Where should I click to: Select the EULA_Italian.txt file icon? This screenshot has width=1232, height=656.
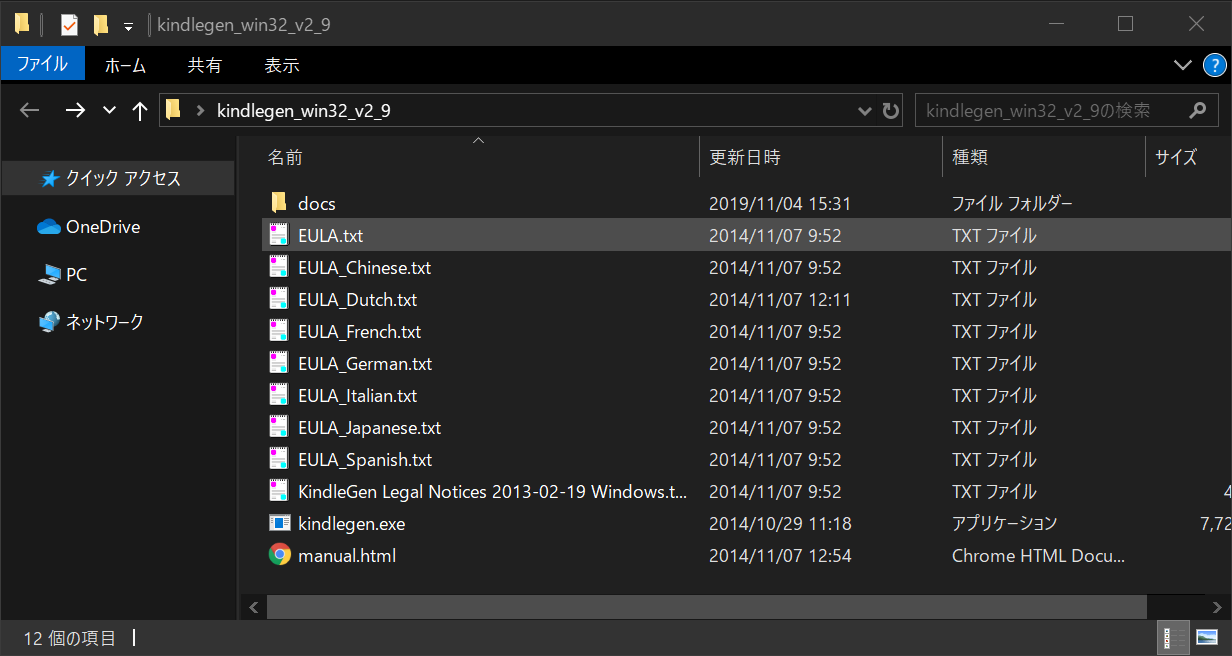coord(279,395)
